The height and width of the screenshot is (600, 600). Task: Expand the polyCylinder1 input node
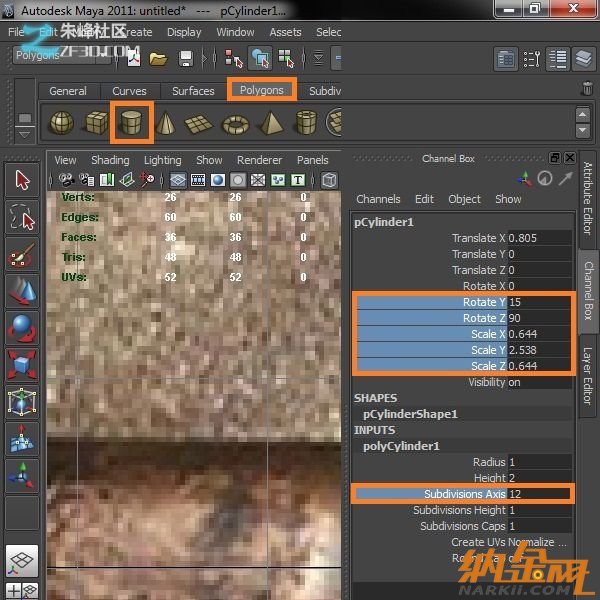click(401, 446)
